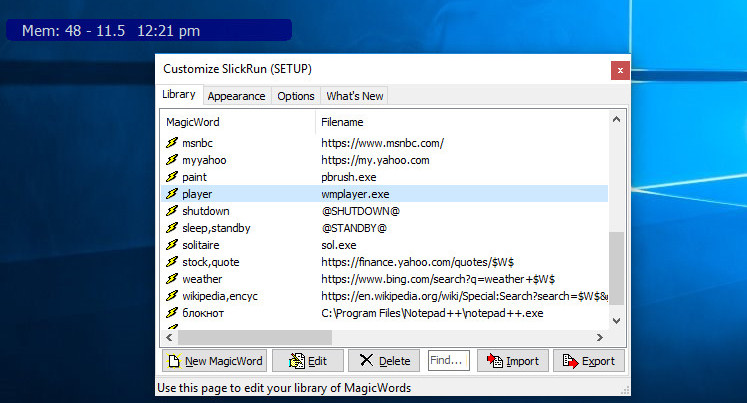Click the lightning icon next to myyahoo
This screenshot has width=747, height=403.
[x=171, y=160]
